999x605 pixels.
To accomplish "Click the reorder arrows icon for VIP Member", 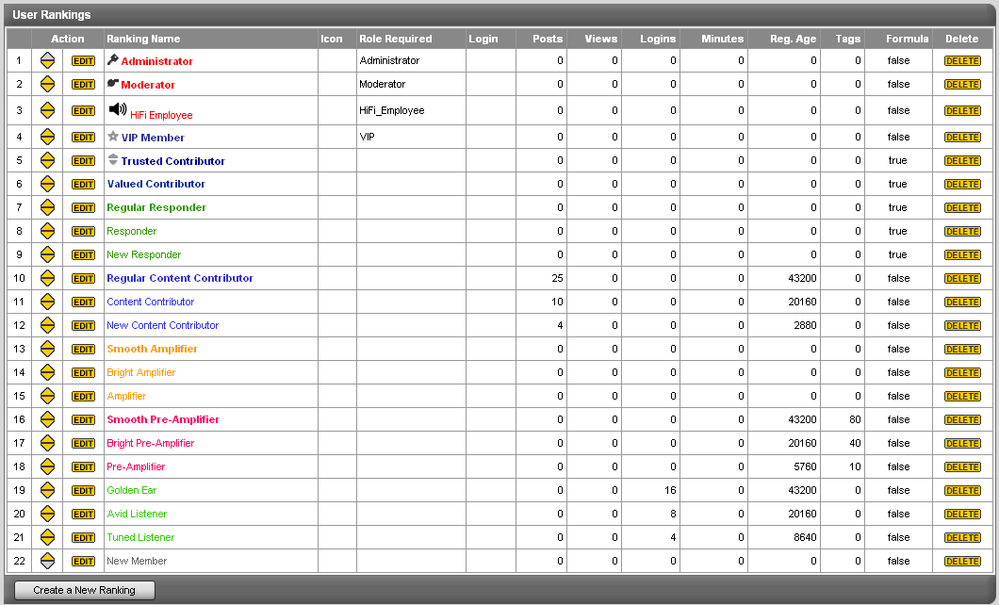I will pyautogui.click(x=47, y=137).
